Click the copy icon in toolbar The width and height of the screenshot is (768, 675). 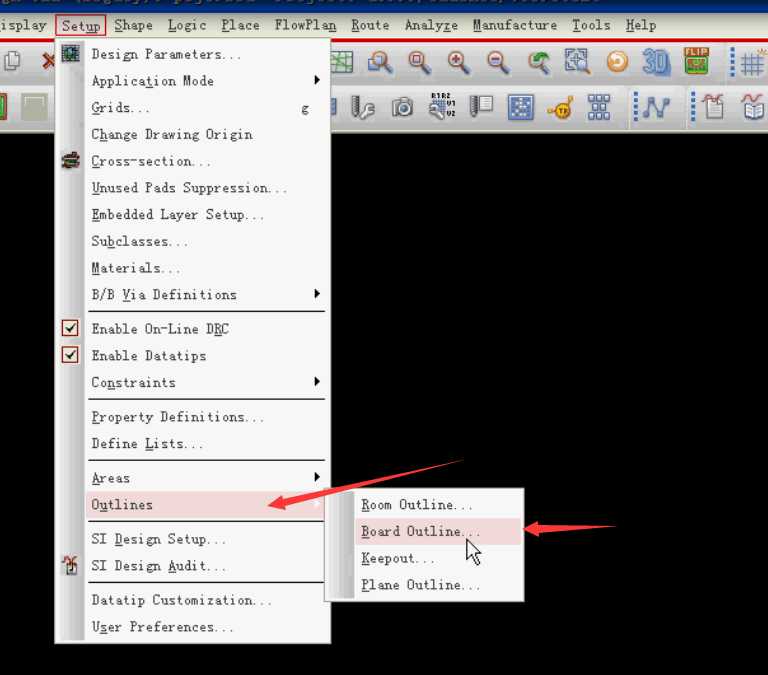pos(12,61)
